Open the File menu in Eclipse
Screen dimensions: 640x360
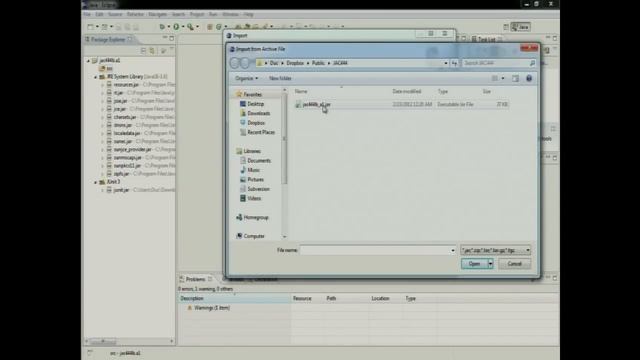tap(87, 14)
